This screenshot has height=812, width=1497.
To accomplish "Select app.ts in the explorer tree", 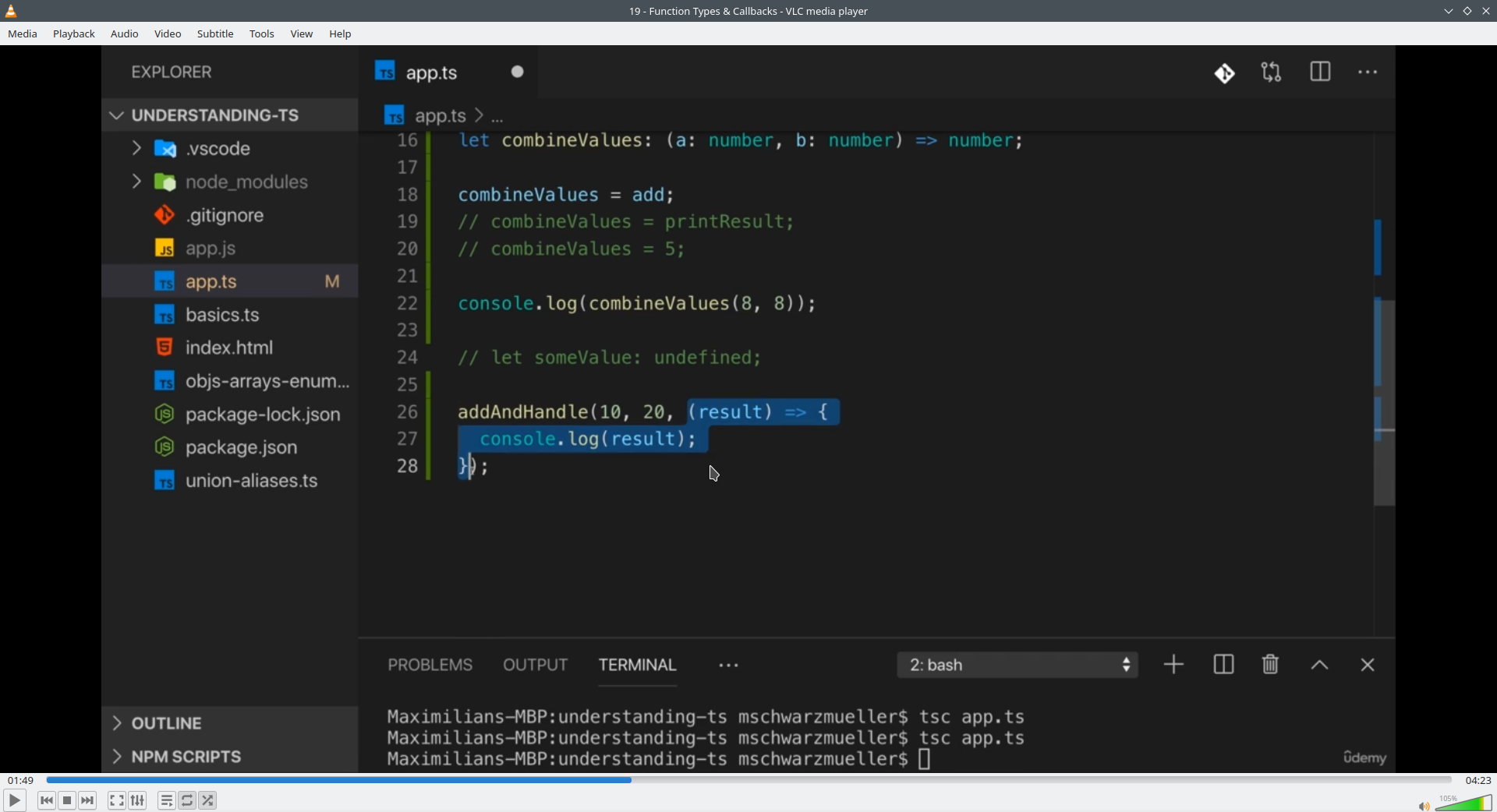I will tap(230, 281).
